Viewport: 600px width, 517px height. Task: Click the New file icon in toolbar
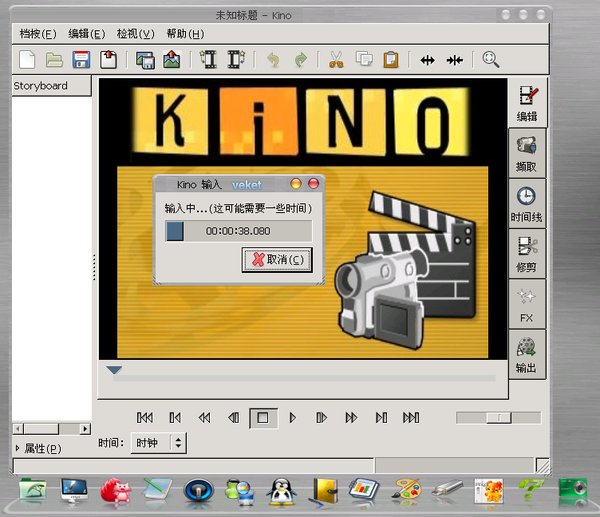(27, 60)
